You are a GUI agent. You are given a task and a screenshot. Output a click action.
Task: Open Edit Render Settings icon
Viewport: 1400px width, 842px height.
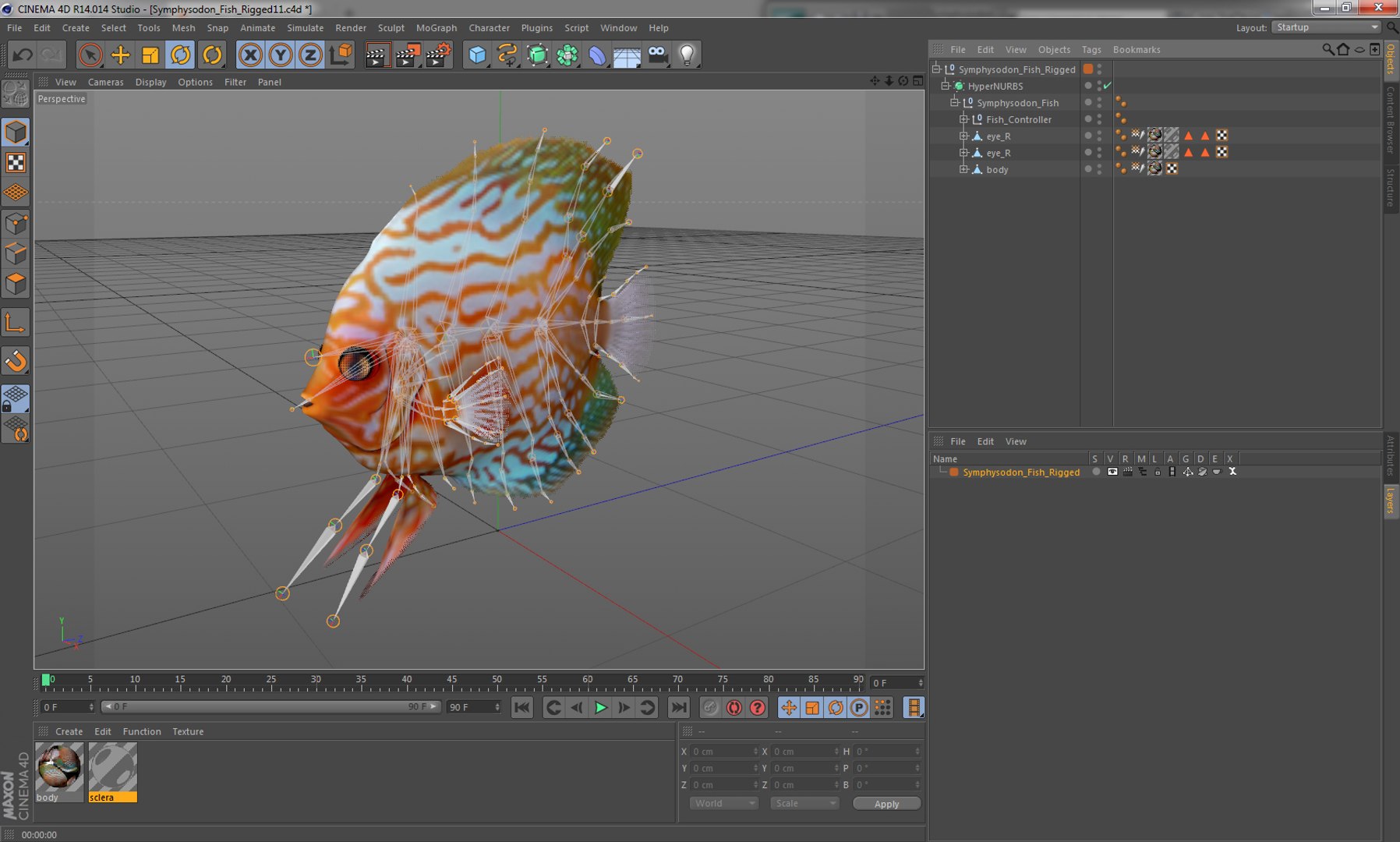coord(438,55)
